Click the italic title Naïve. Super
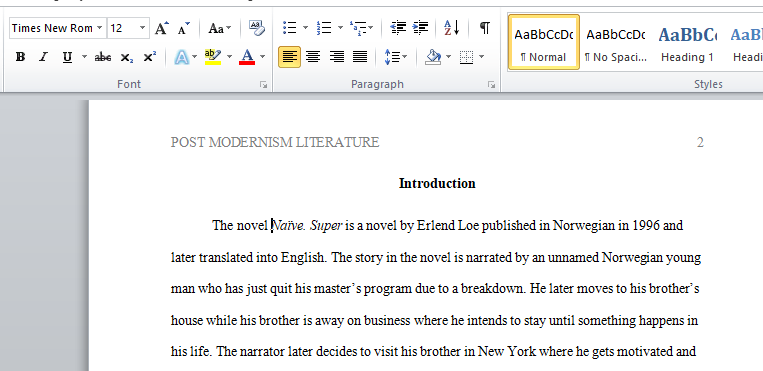The height and width of the screenshot is (371, 763). pos(308,226)
